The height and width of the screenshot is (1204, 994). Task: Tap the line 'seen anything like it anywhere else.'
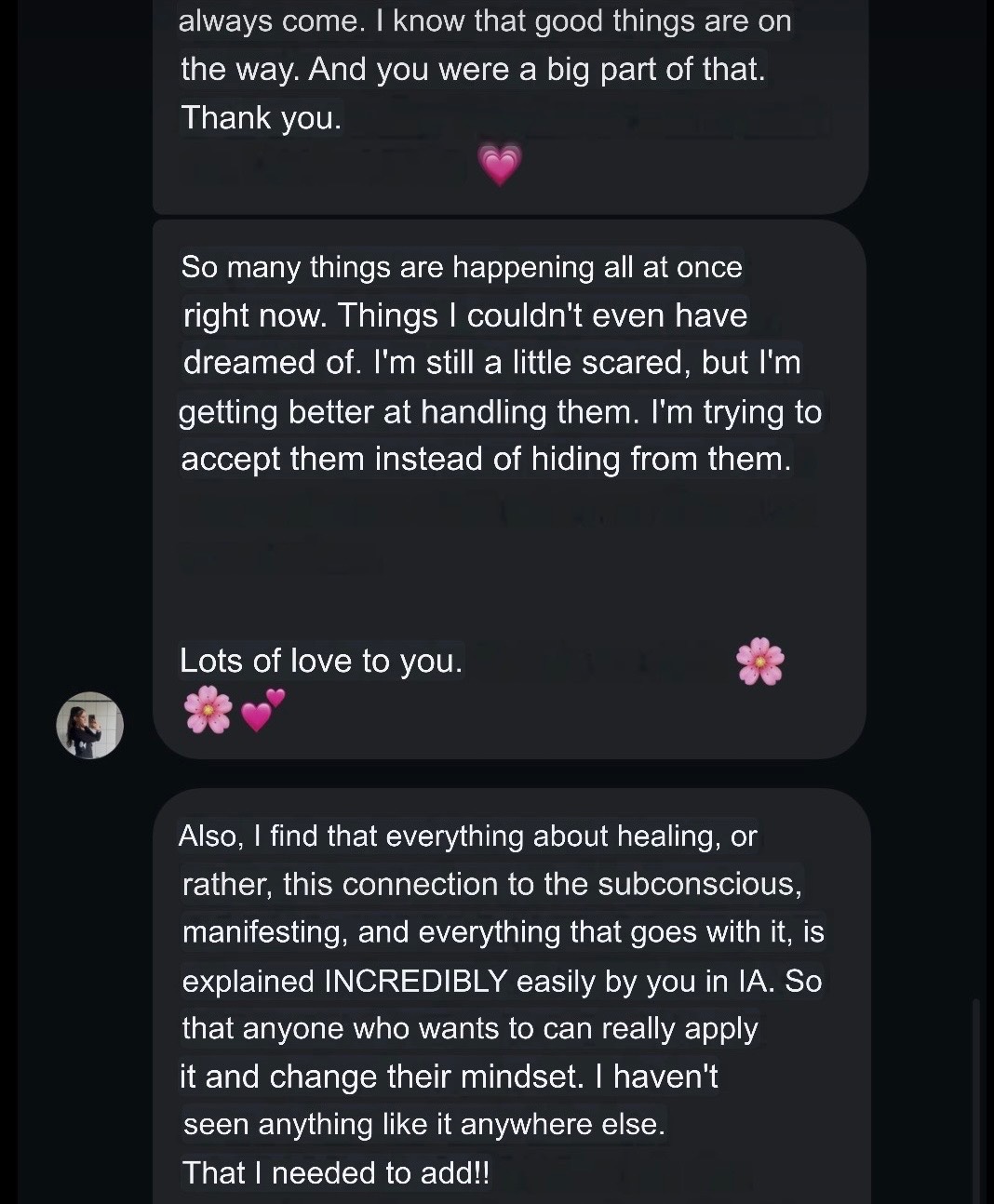(x=424, y=1124)
